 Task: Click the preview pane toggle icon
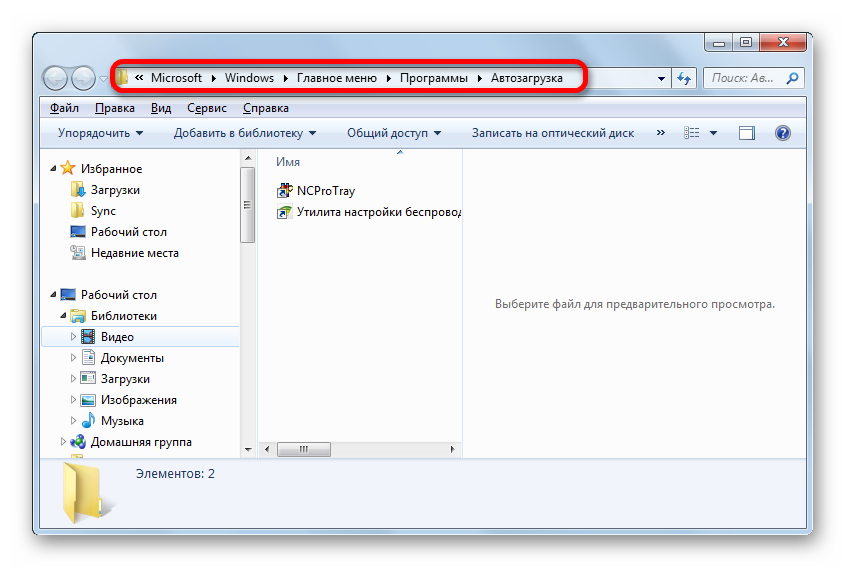pos(746,133)
